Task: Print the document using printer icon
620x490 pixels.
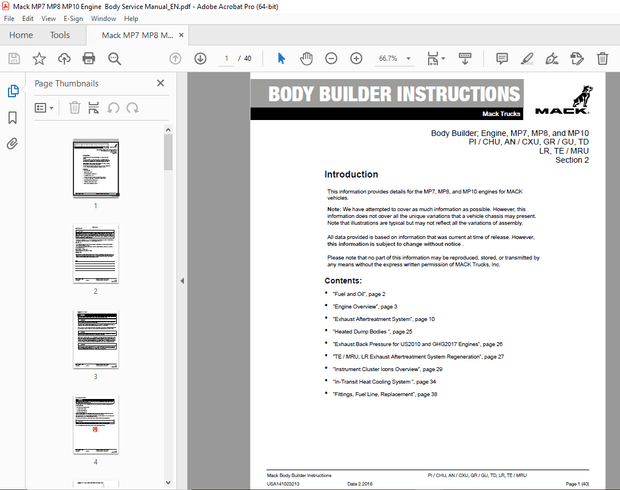Action: click(89, 59)
